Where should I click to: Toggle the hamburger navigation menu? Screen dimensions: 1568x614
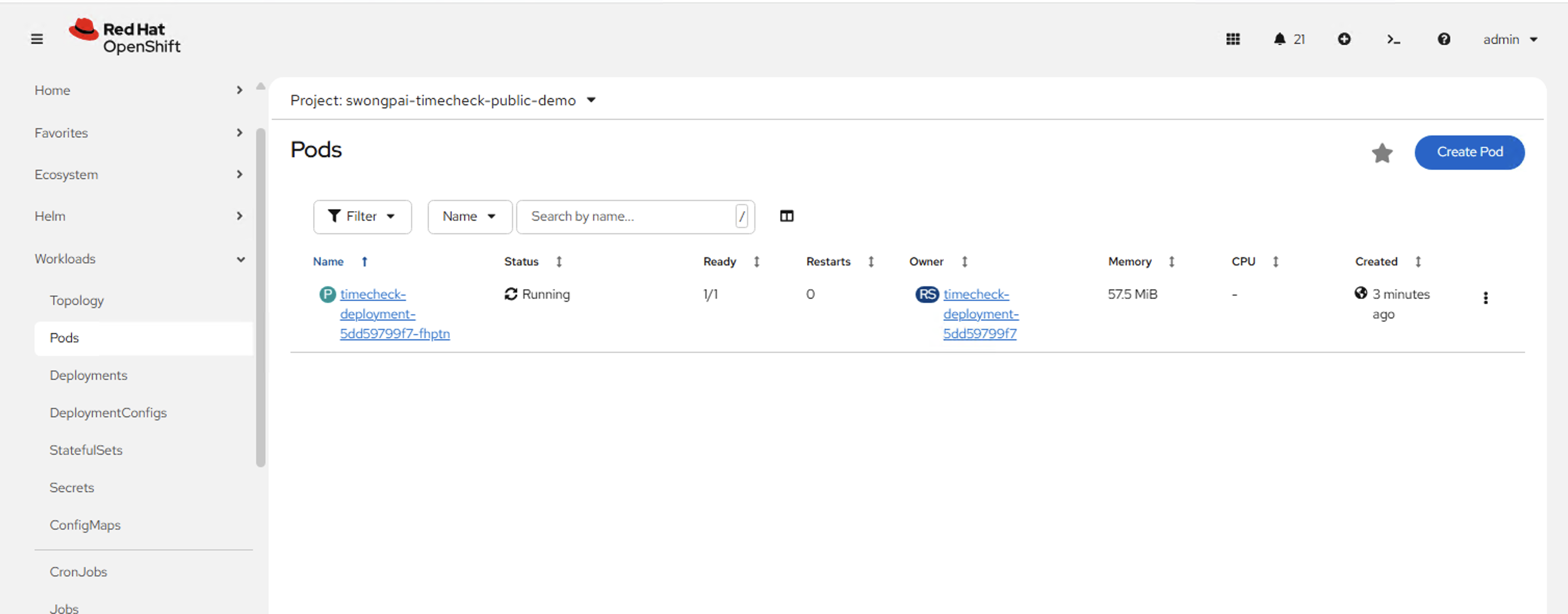pyautogui.click(x=37, y=39)
